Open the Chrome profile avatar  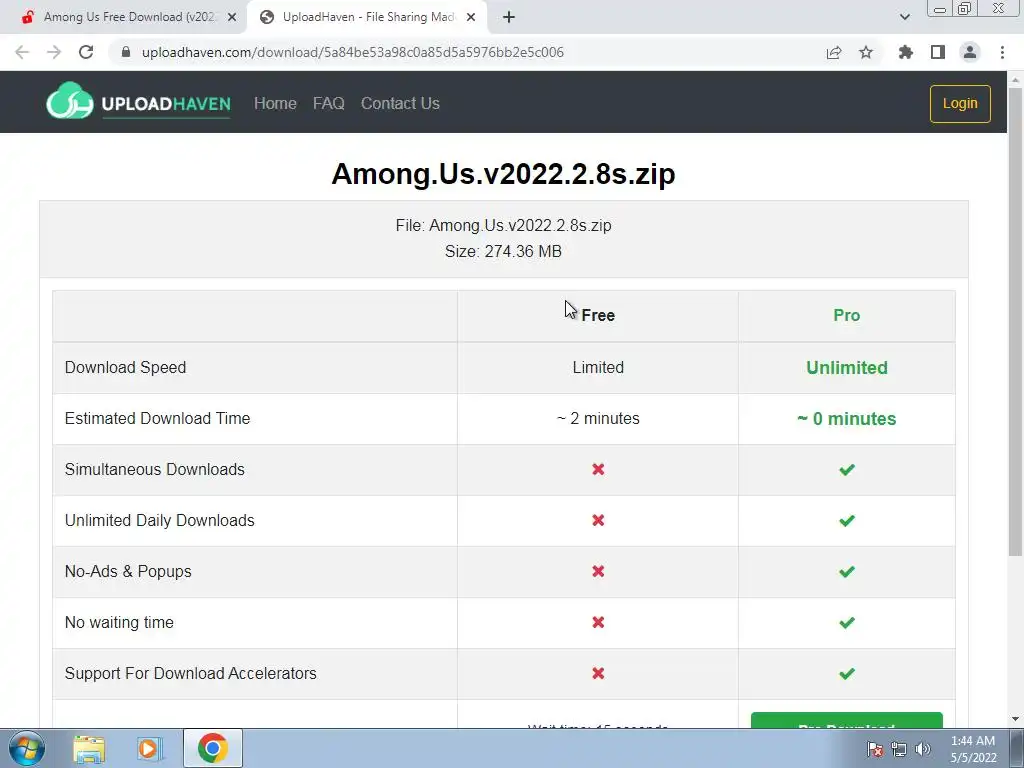(x=970, y=52)
